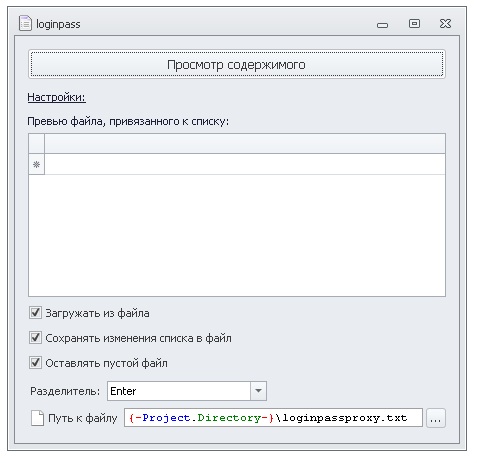477x463 pixels.
Task: Click the Настройки underlined heading
Action: (x=56, y=97)
